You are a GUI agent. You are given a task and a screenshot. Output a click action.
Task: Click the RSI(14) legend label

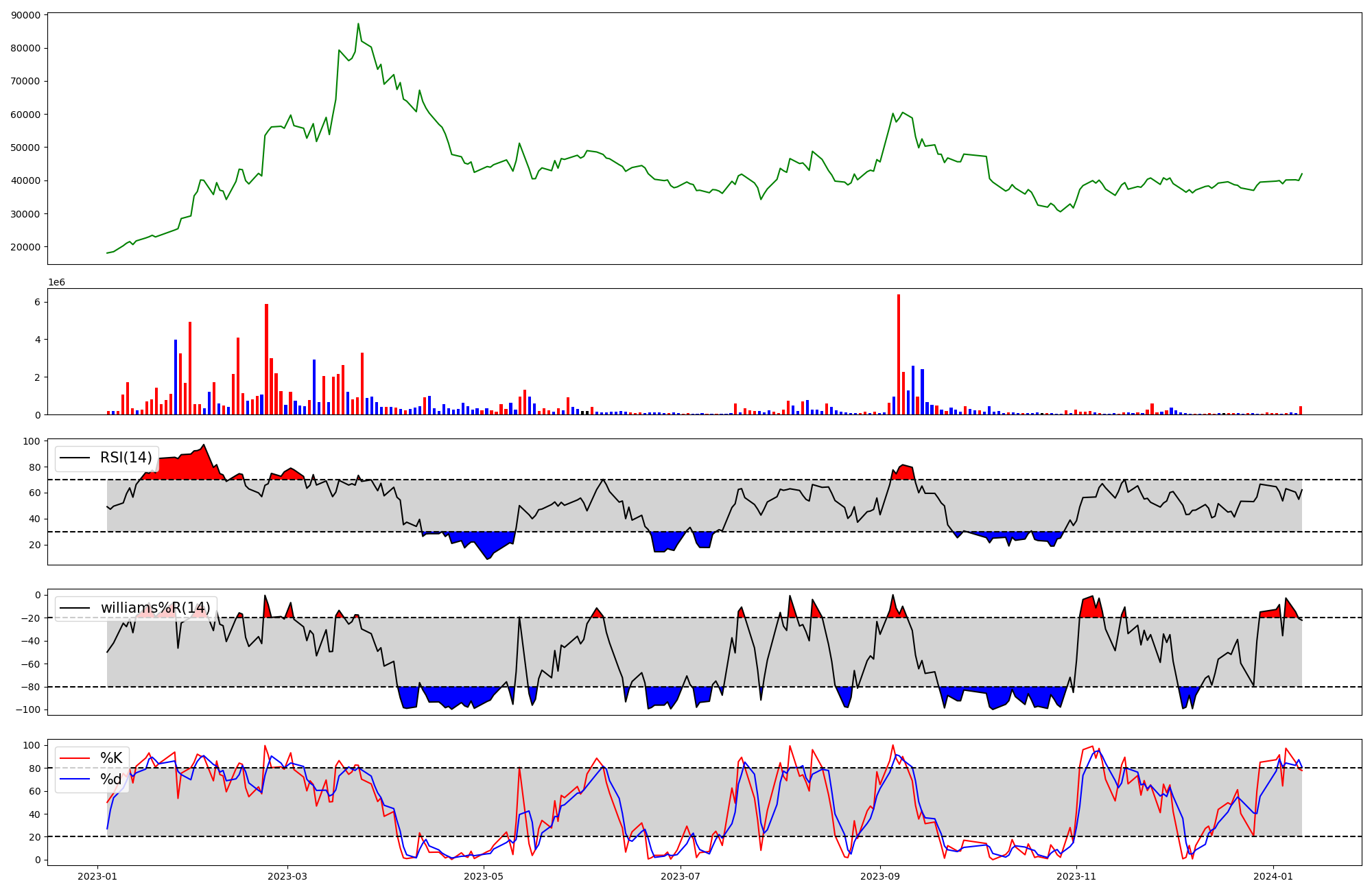click(x=126, y=458)
